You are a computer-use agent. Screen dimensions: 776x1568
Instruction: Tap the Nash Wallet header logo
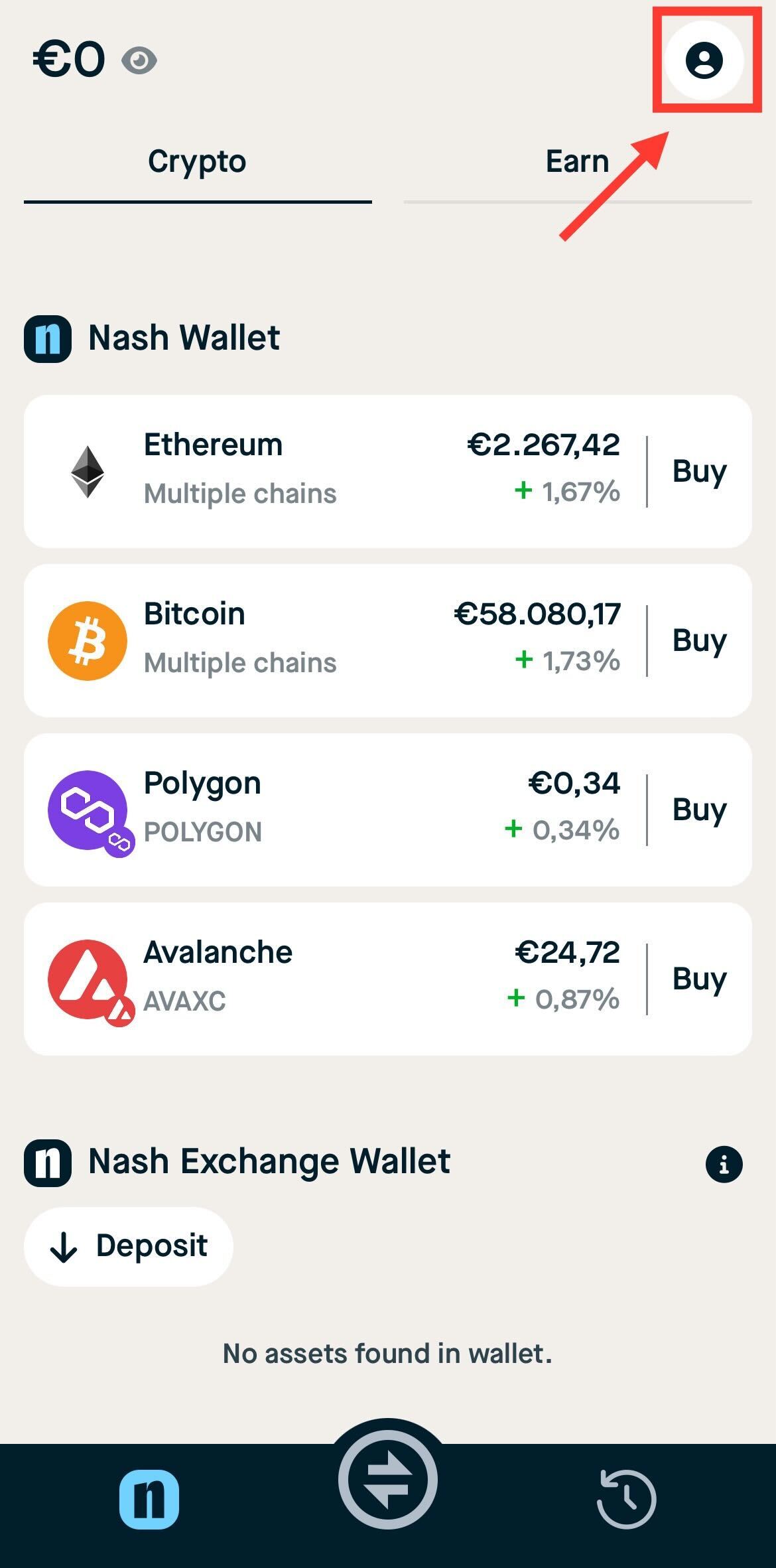(48, 338)
